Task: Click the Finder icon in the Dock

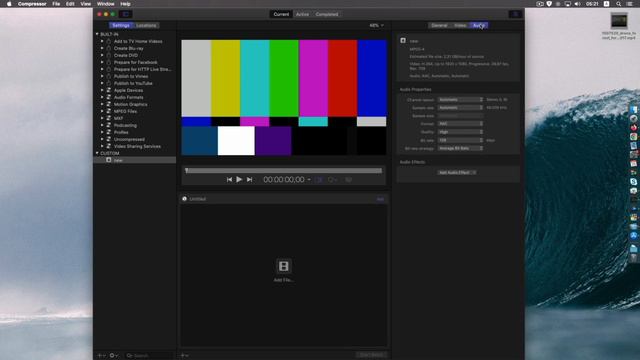Action: click(x=633, y=109)
